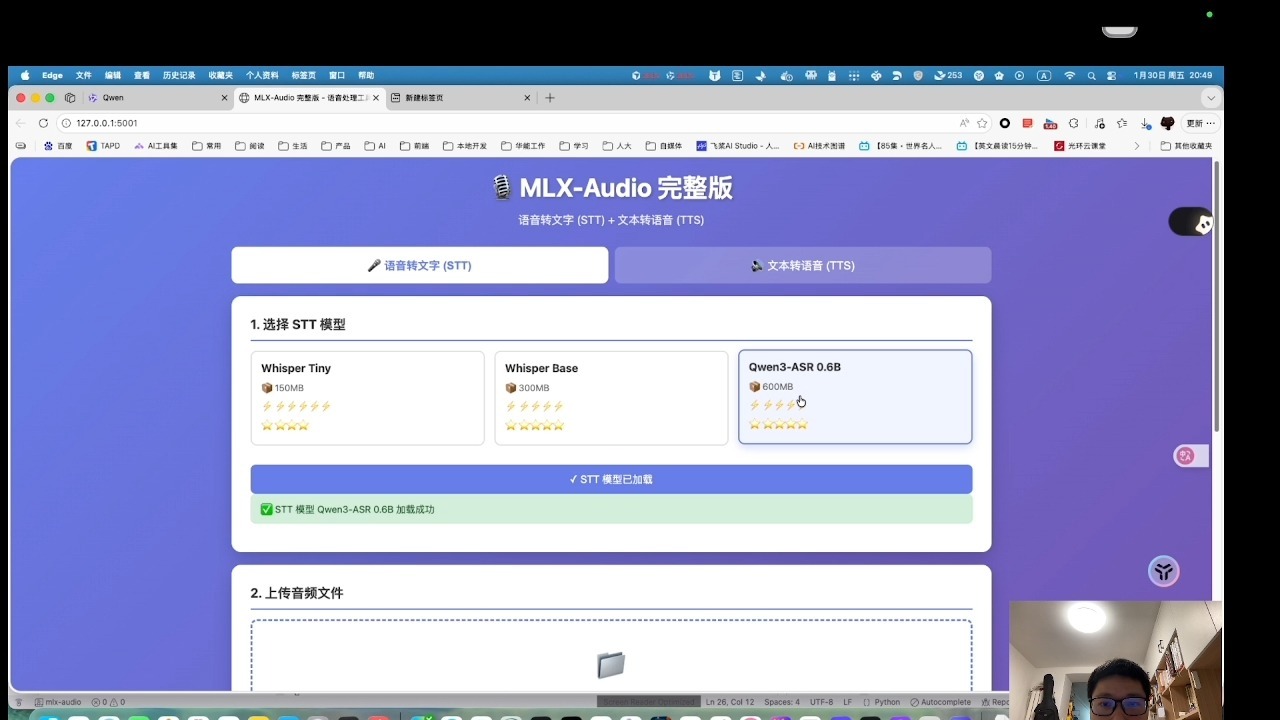The width and height of the screenshot is (1280, 720).
Task: Expand the 华能工作 bookmarks folder
Action: pos(523,146)
